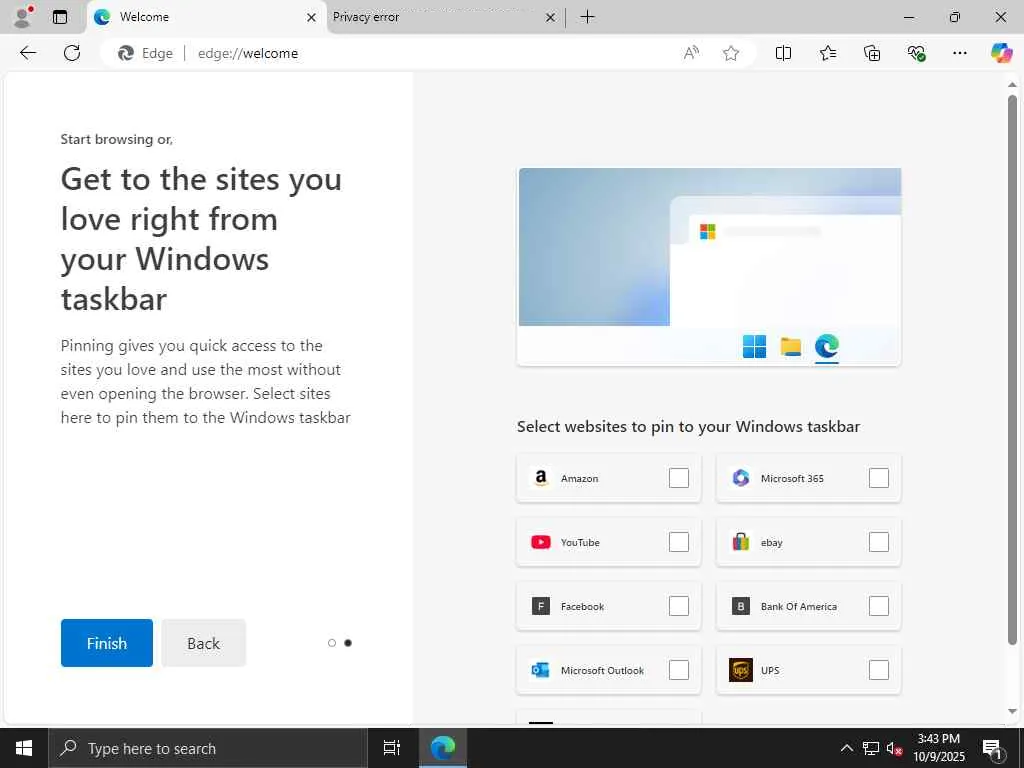This screenshot has width=1024, height=768.
Task: Open the Favorites list icon
Action: coord(827,53)
